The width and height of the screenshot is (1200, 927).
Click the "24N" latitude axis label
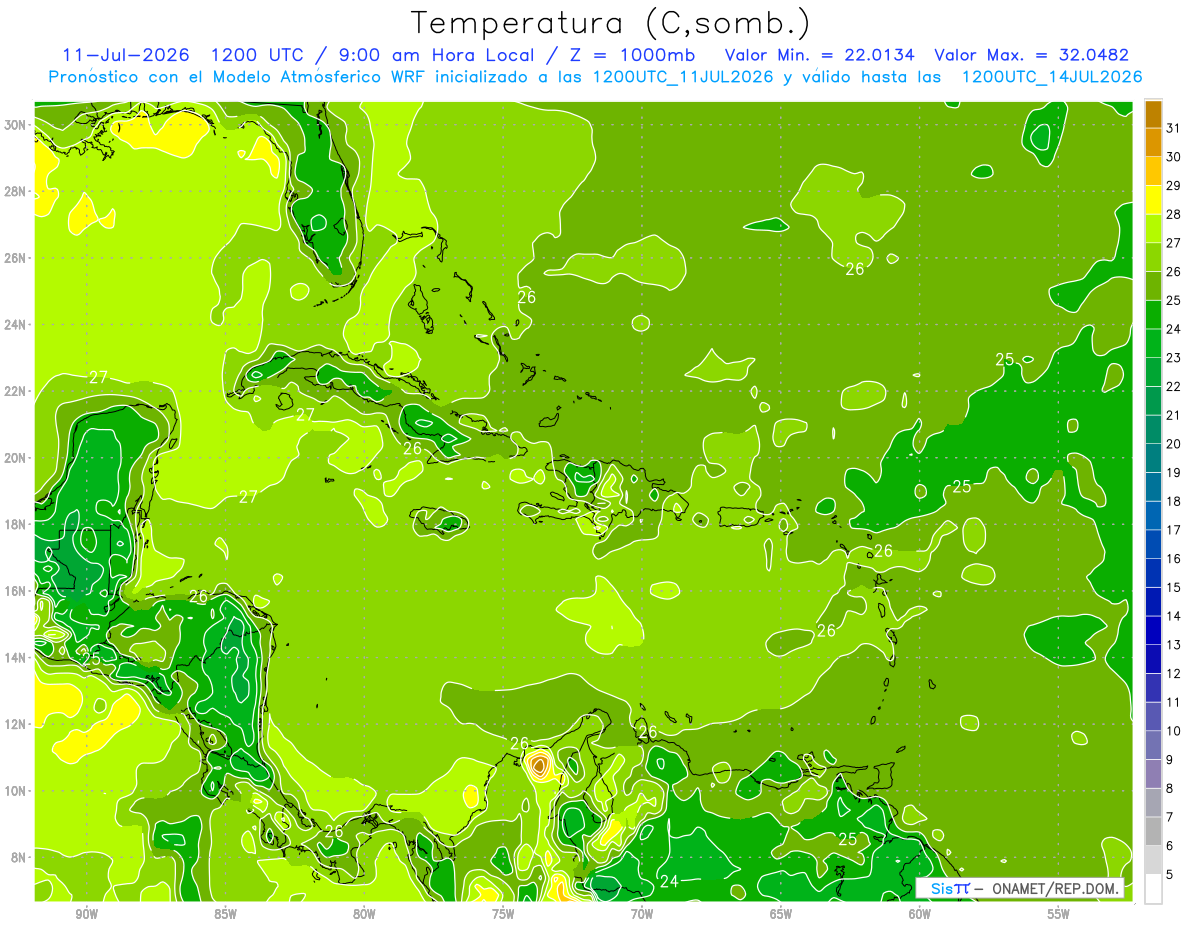tap(15, 325)
